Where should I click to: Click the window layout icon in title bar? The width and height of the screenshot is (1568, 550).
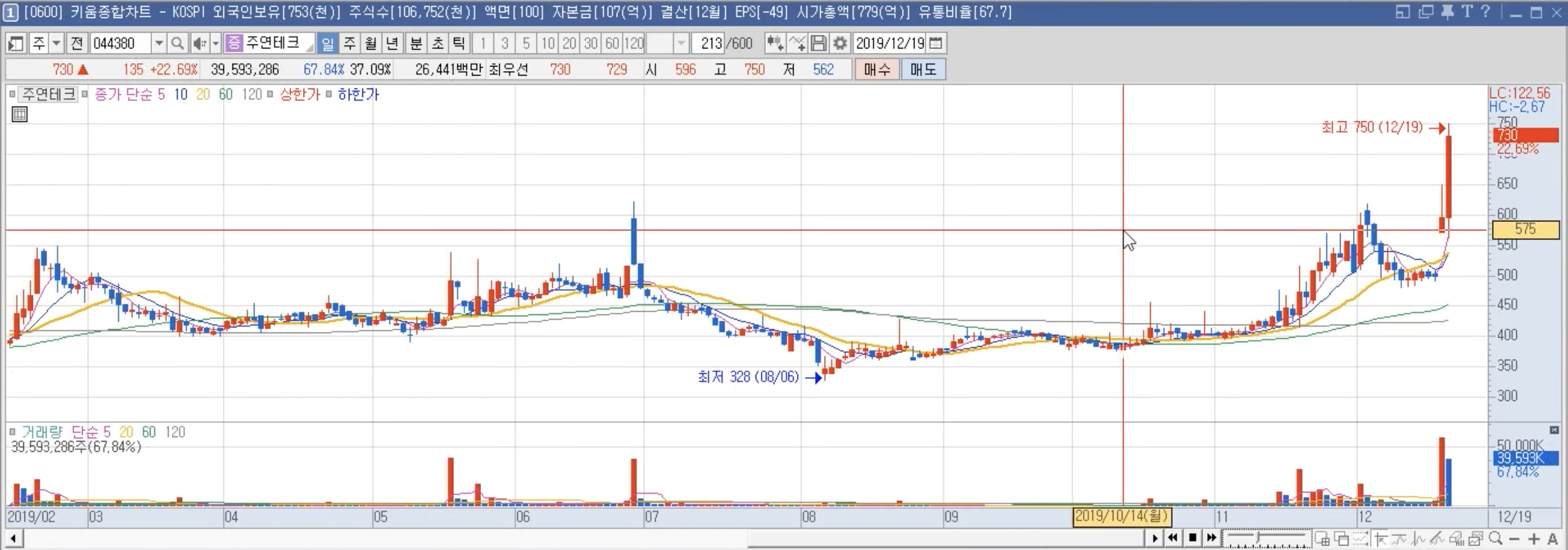pos(1403,12)
